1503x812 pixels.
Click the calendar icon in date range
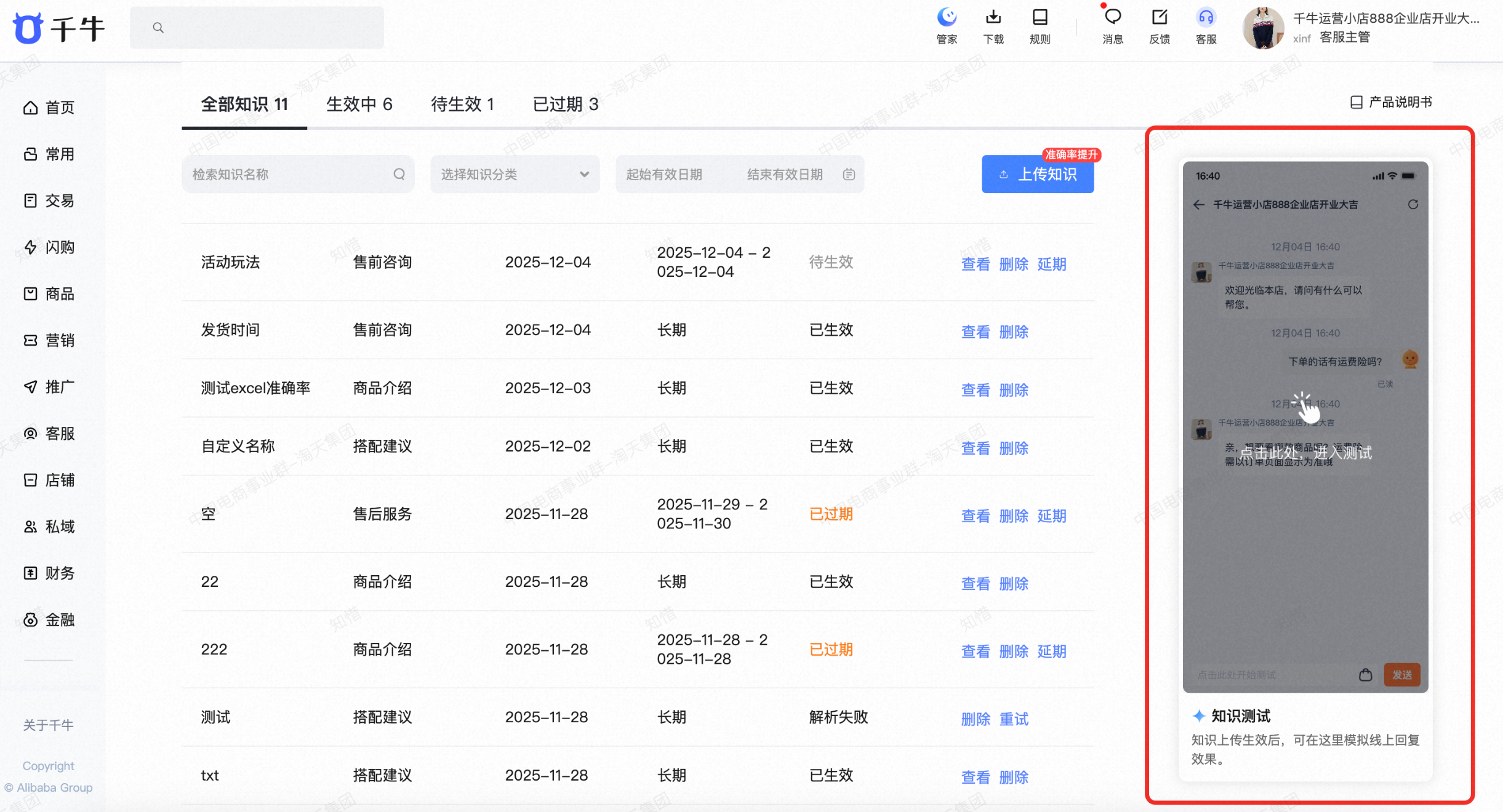pos(849,174)
